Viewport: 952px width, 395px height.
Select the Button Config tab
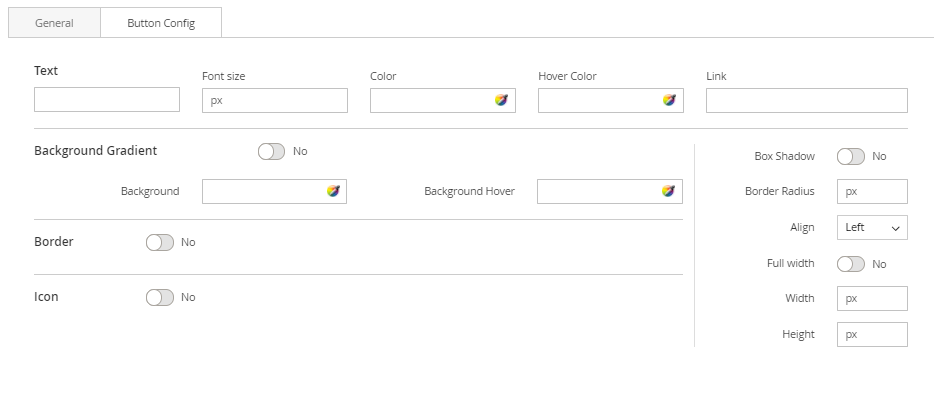click(161, 23)
